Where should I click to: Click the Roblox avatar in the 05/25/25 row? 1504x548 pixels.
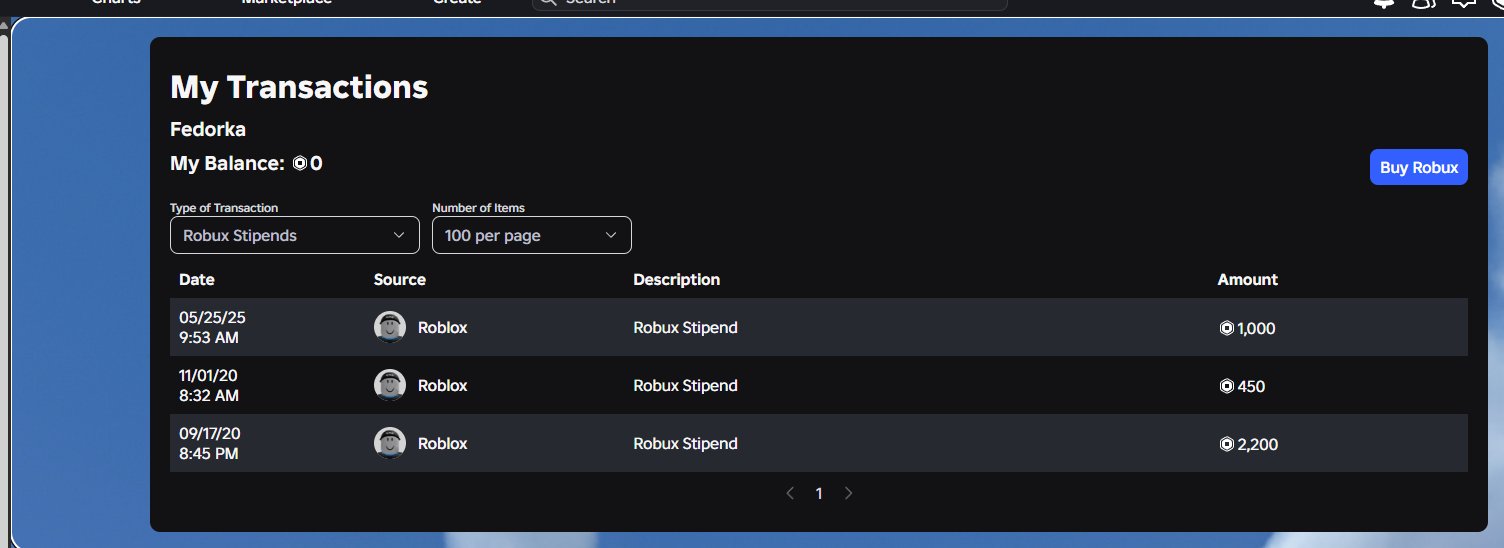click(x=390, y=327)
